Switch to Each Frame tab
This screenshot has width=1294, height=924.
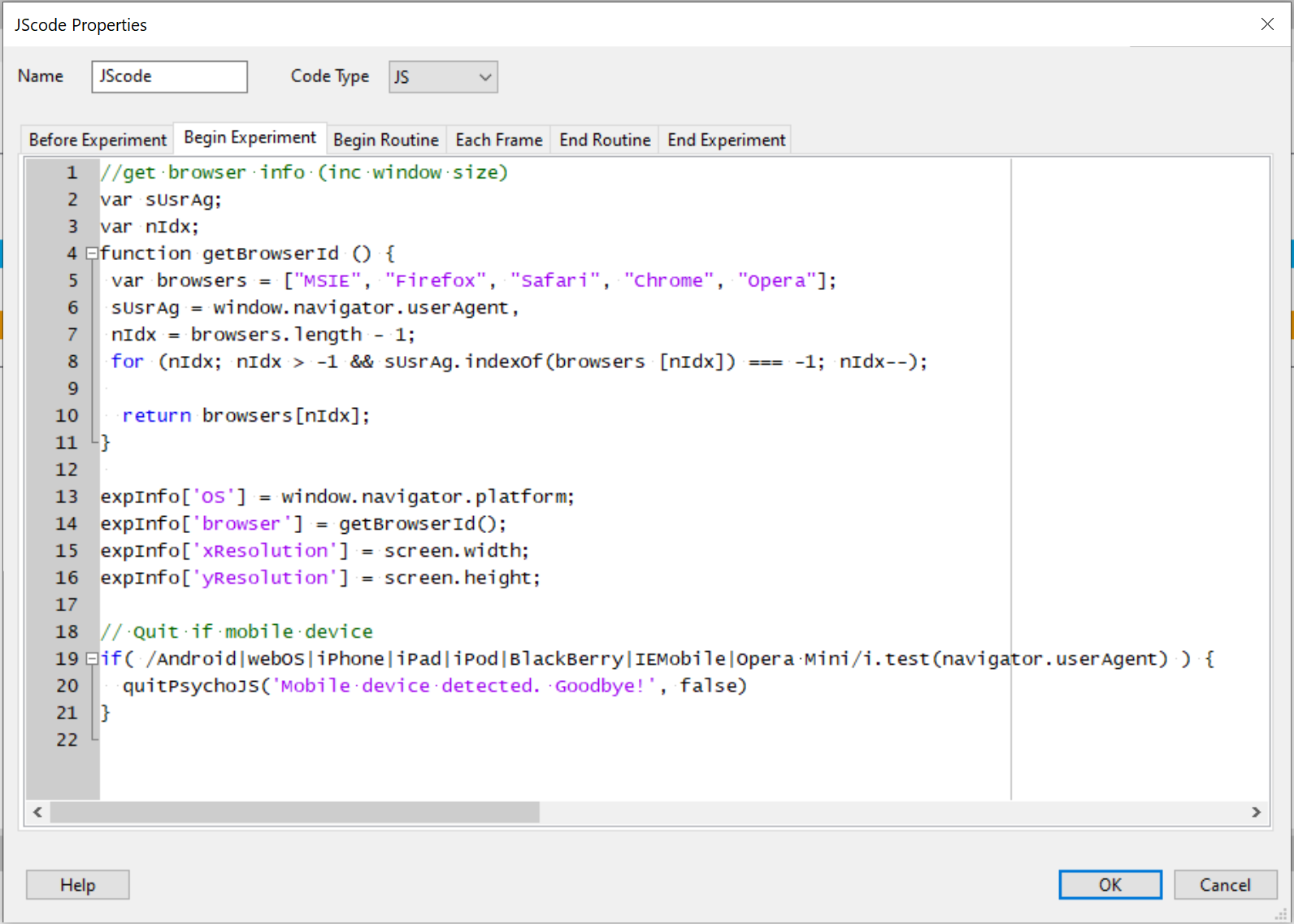tap(498, 140)
